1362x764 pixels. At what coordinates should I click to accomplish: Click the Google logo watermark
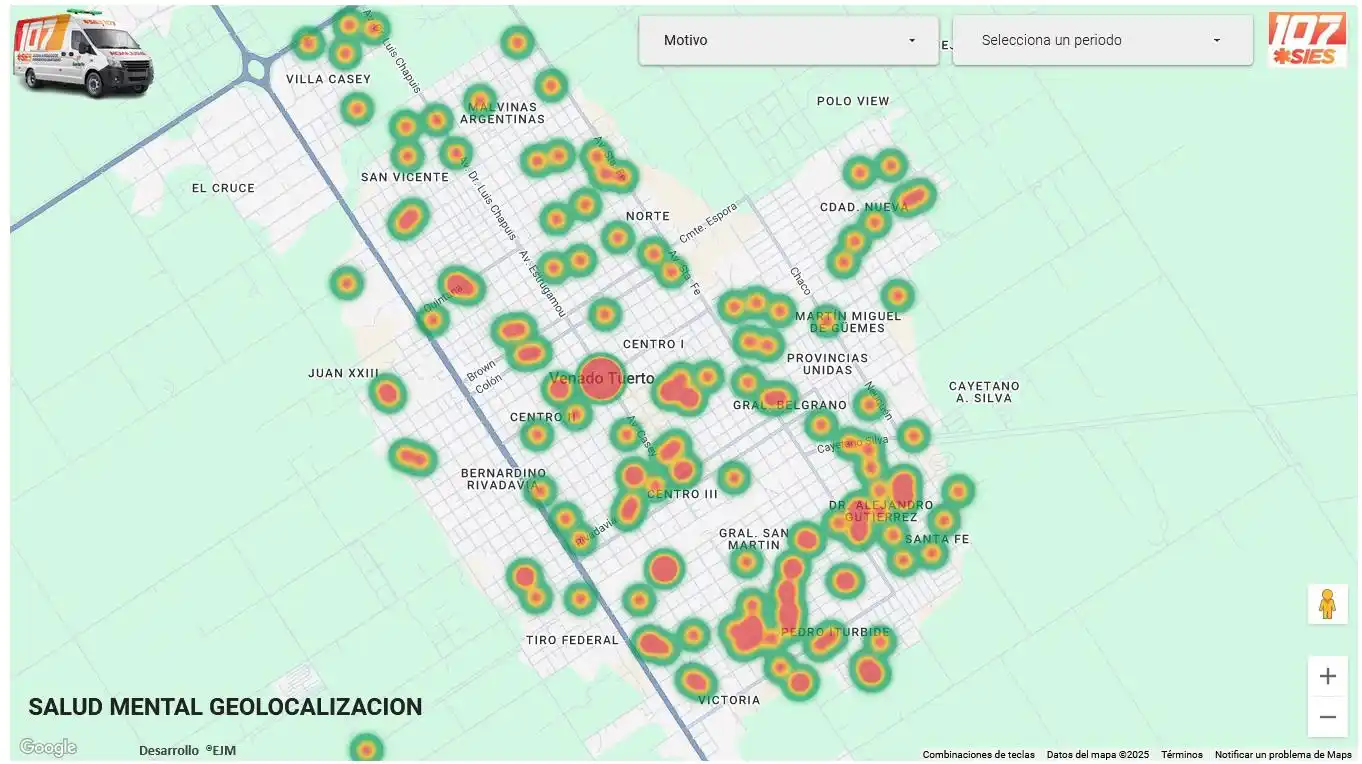(x=47, y=746)
